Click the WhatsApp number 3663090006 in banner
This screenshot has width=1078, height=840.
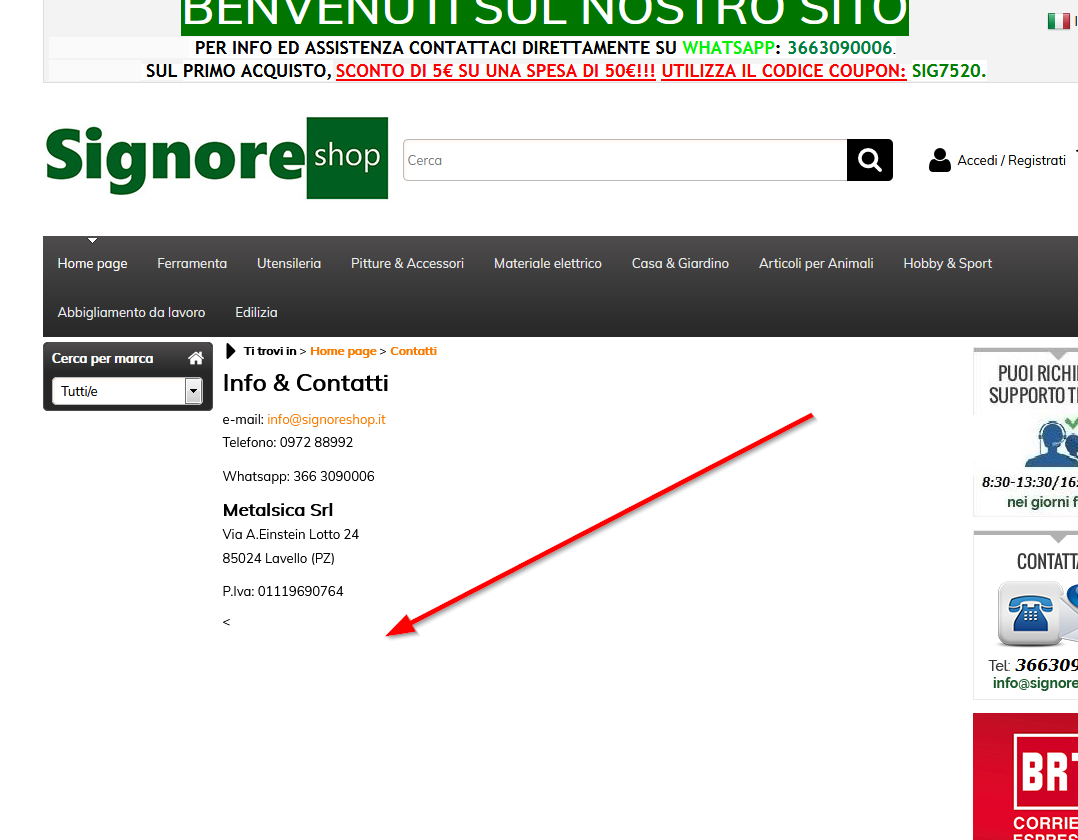[x=839, y=48]
